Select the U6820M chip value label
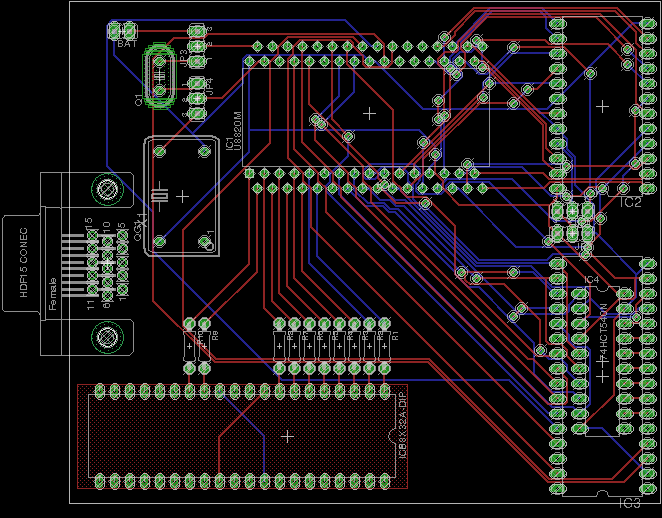The image size is (662, 518). pyautogui.click(x=238, y=130)
